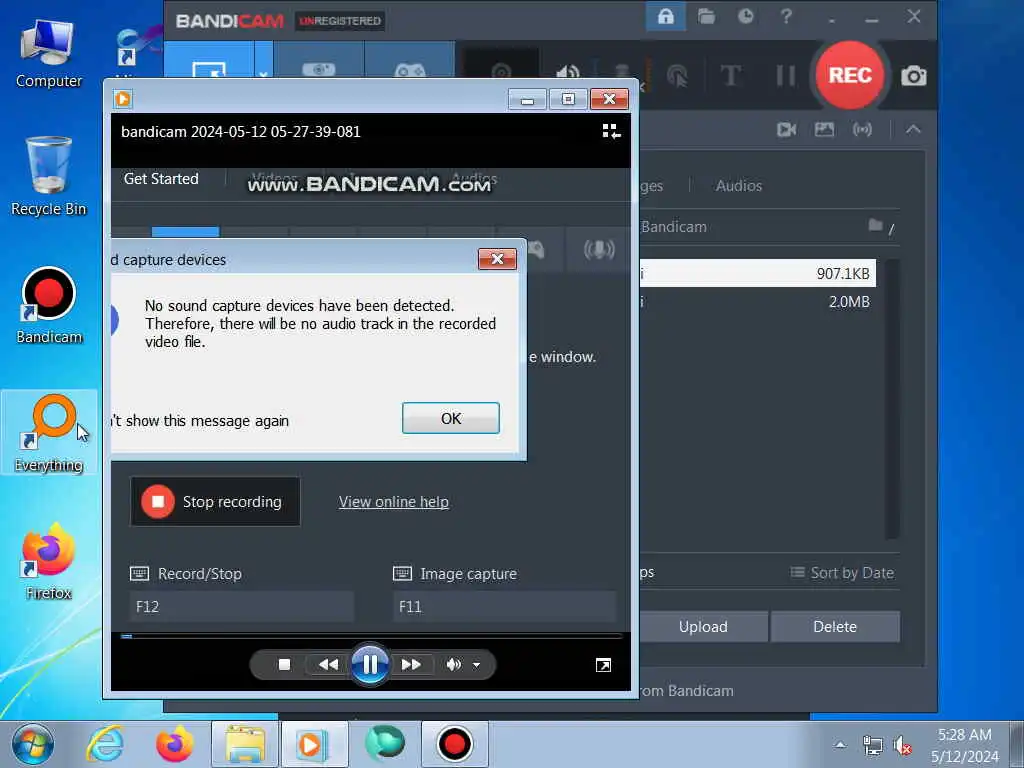Click the media player seek bar
Image resolution: width=1024 pixels, height=768 pixels.
click(x=371, y=636)
